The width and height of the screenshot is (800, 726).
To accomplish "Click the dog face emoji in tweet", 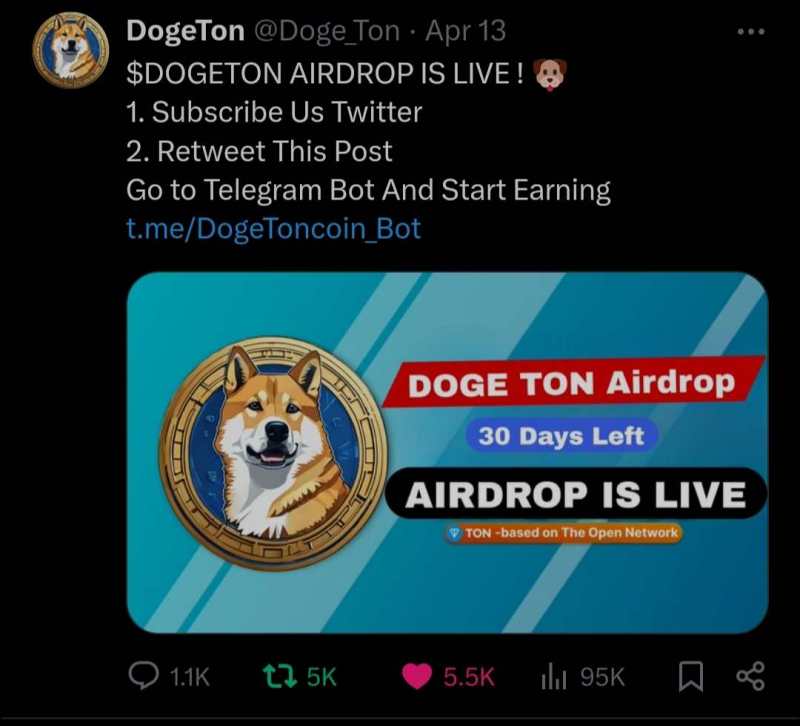I will coord(549,74).
